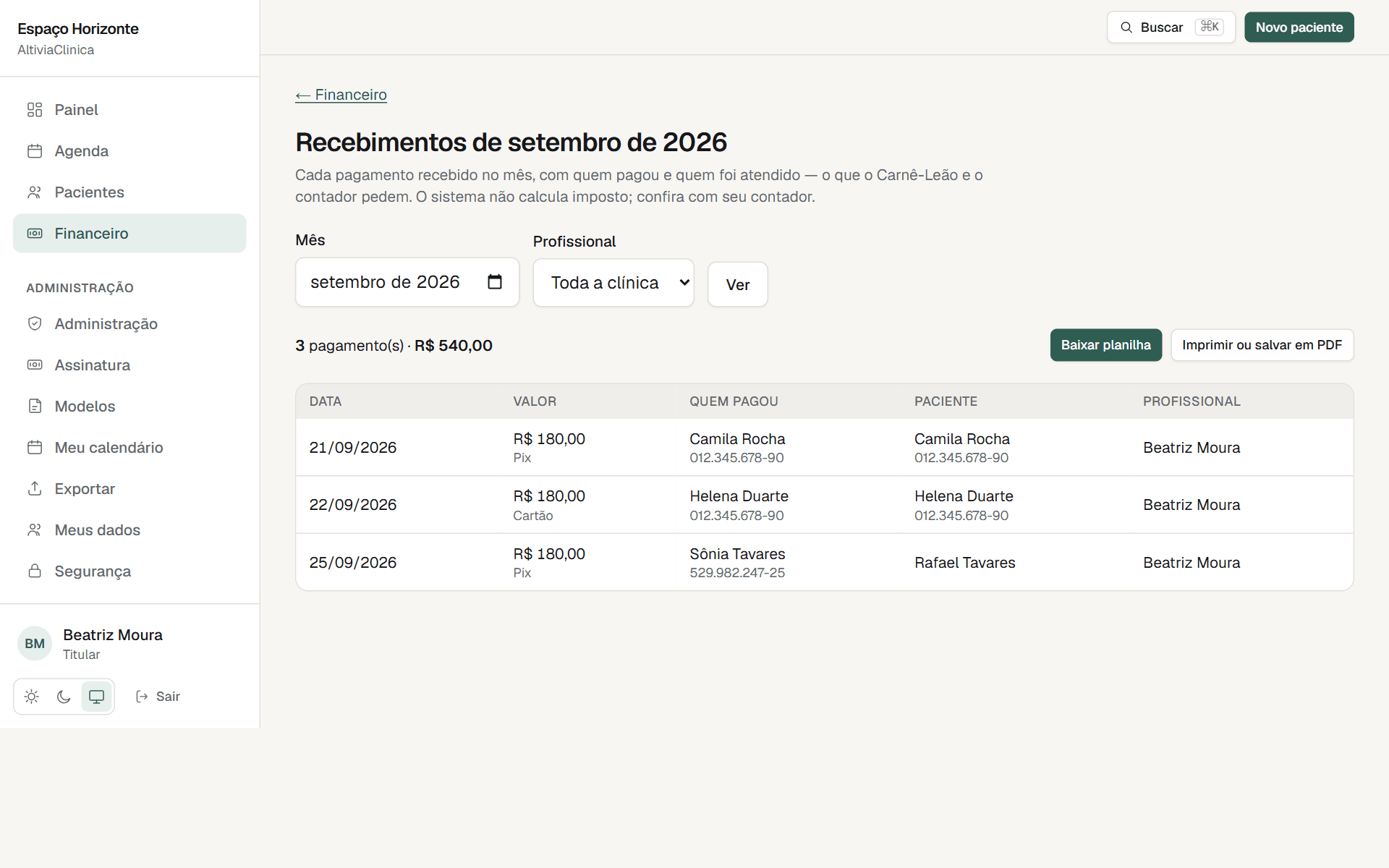Click the Mês field 'setembro de 2026'
Screen dimensions: 1389x868
click(407, 282)
